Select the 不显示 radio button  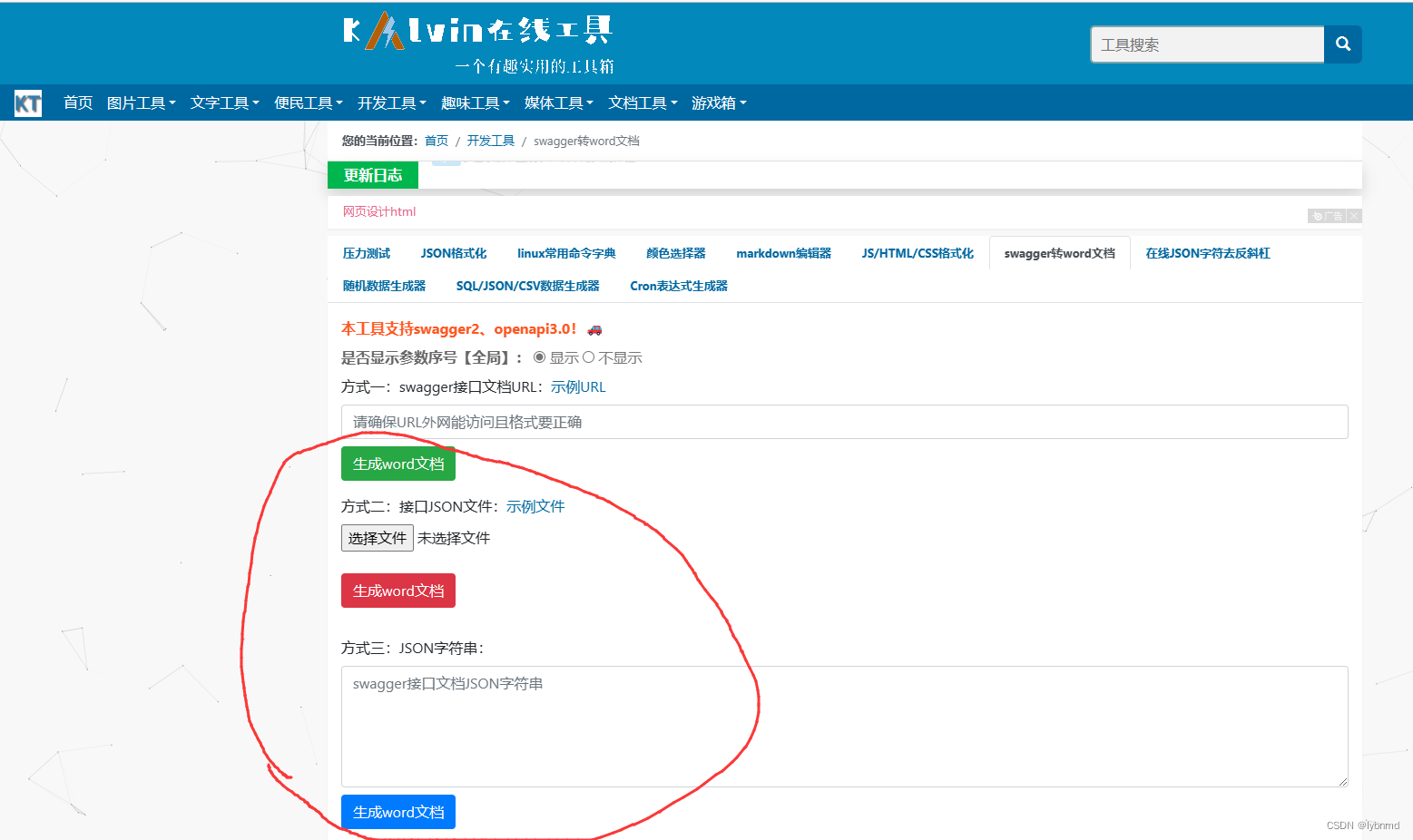point(588,357)
